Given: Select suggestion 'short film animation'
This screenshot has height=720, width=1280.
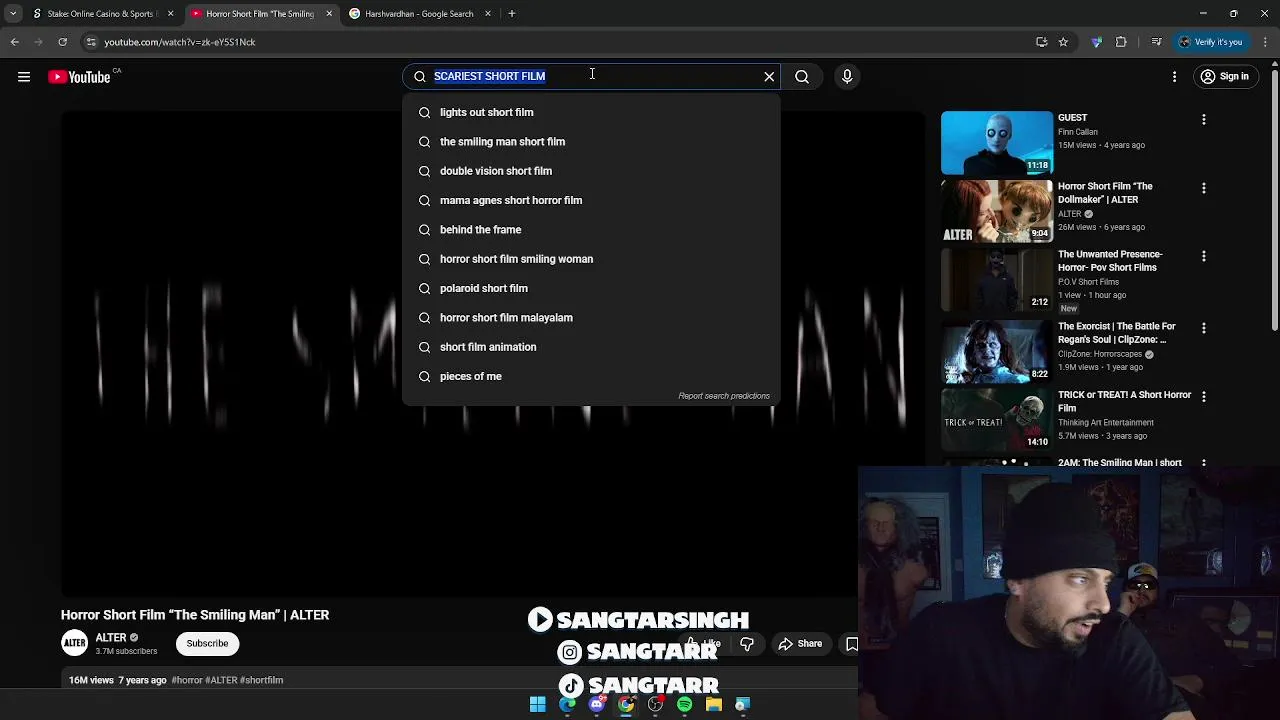Looking at the screenshot, I should (591, 347).
